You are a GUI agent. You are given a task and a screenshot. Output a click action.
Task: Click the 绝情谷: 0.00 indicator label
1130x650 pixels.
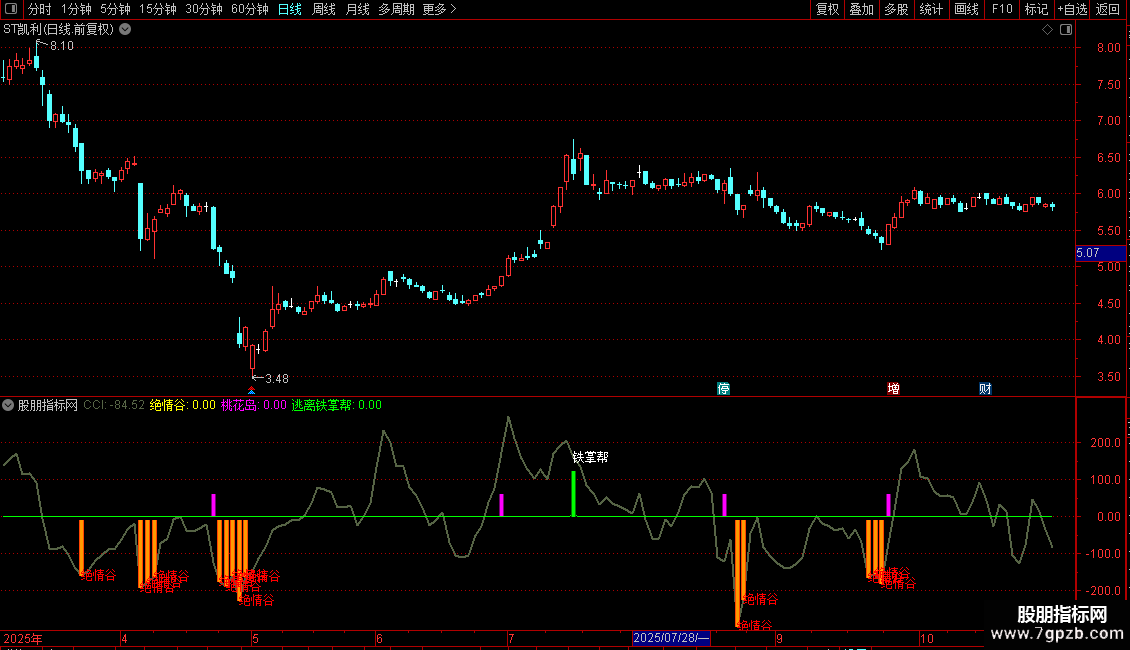click(x=182, y=405)
